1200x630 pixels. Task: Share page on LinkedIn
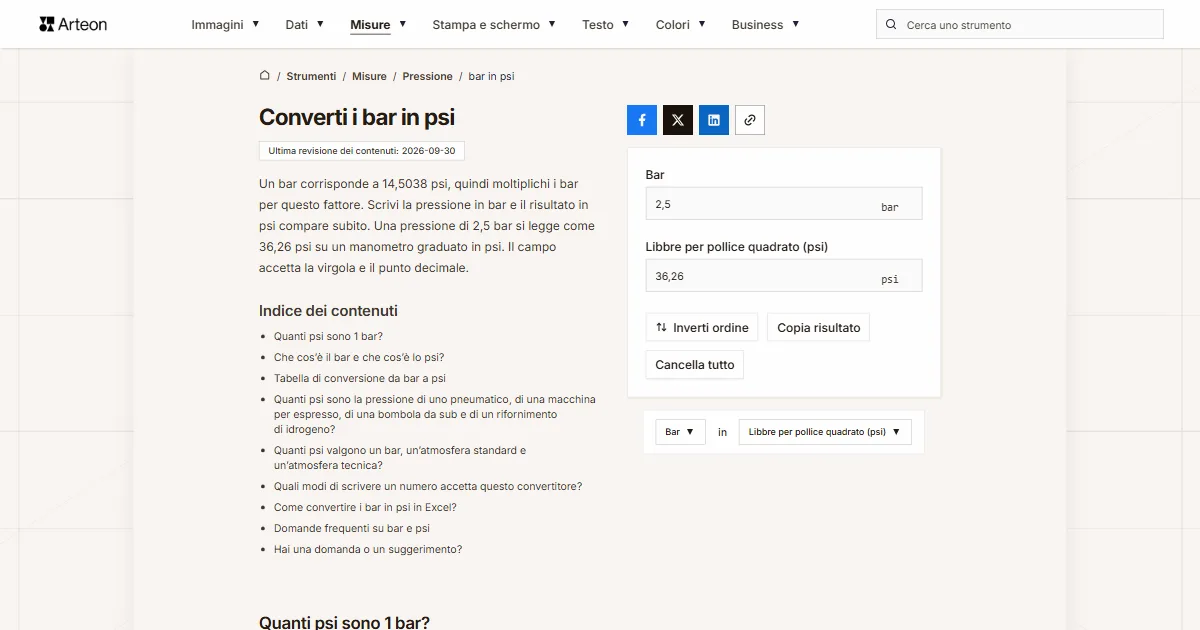(x=714, y=120)
